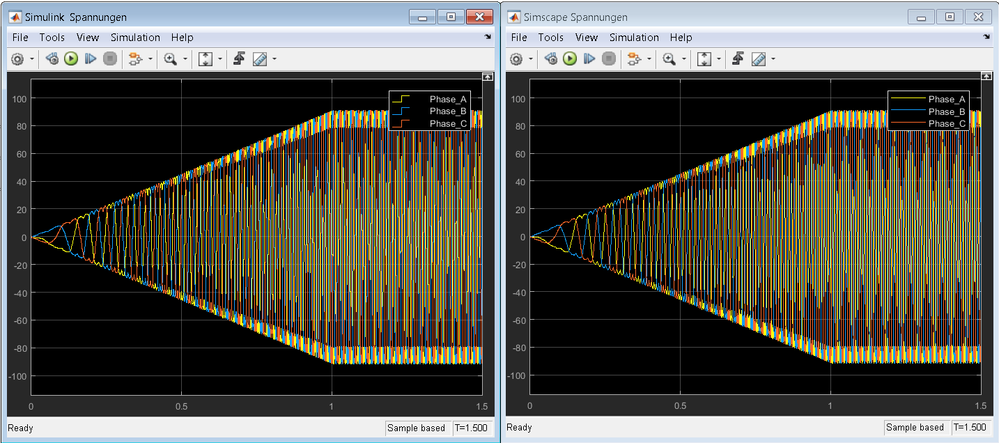Open View menu in Simulink Spannungen window
The width and height of the screenshot is (999, 443).
pos(88,38)
